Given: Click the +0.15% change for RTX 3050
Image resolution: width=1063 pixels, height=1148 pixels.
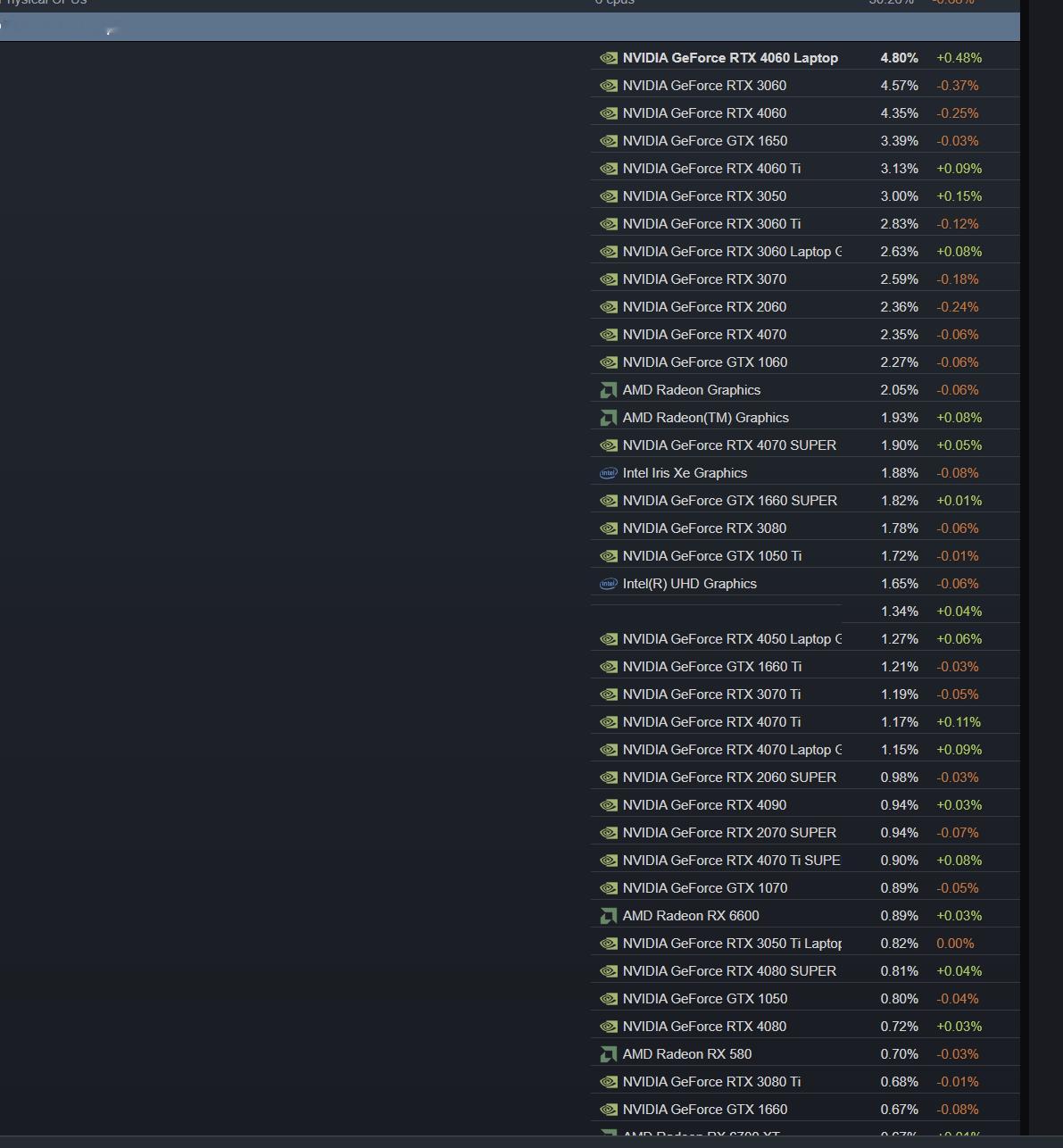Looking at the screenshot, I should point(959,196).
